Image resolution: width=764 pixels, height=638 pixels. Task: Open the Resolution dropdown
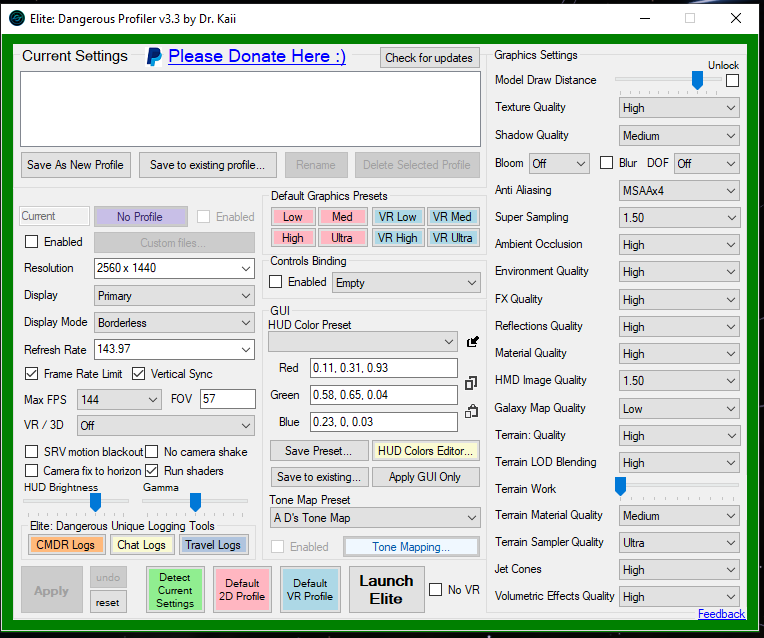click(174, 269)
